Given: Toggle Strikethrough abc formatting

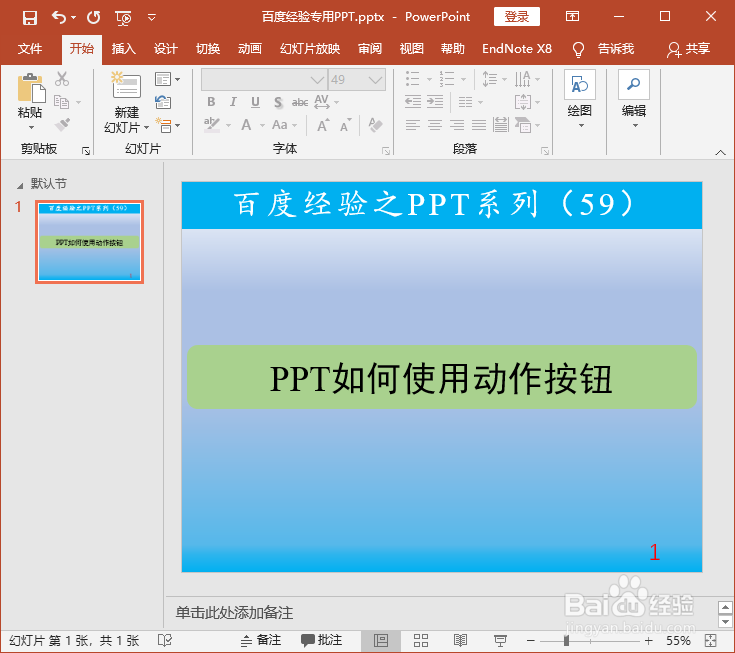Looking at the screenshot, I should [300, 102].
